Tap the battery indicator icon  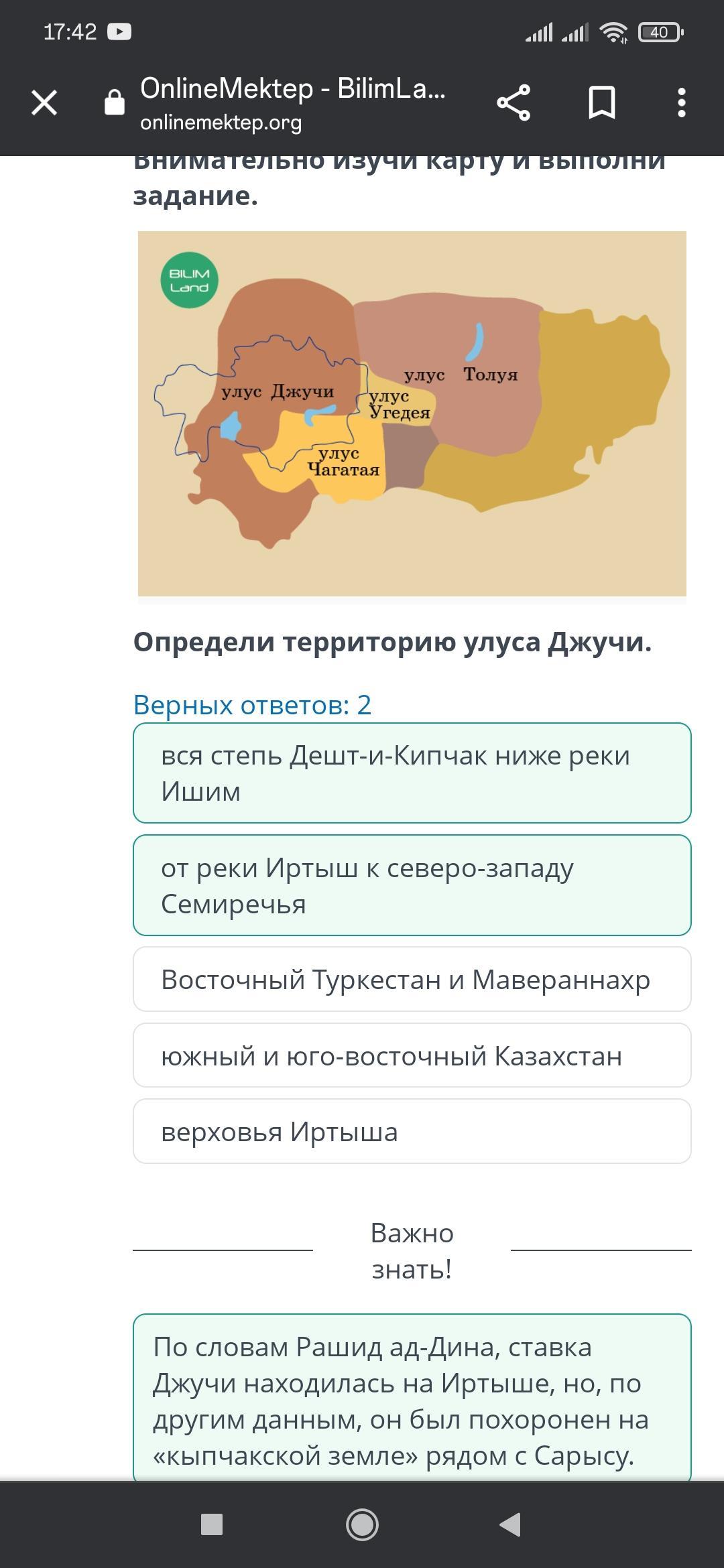coord(660,31)
